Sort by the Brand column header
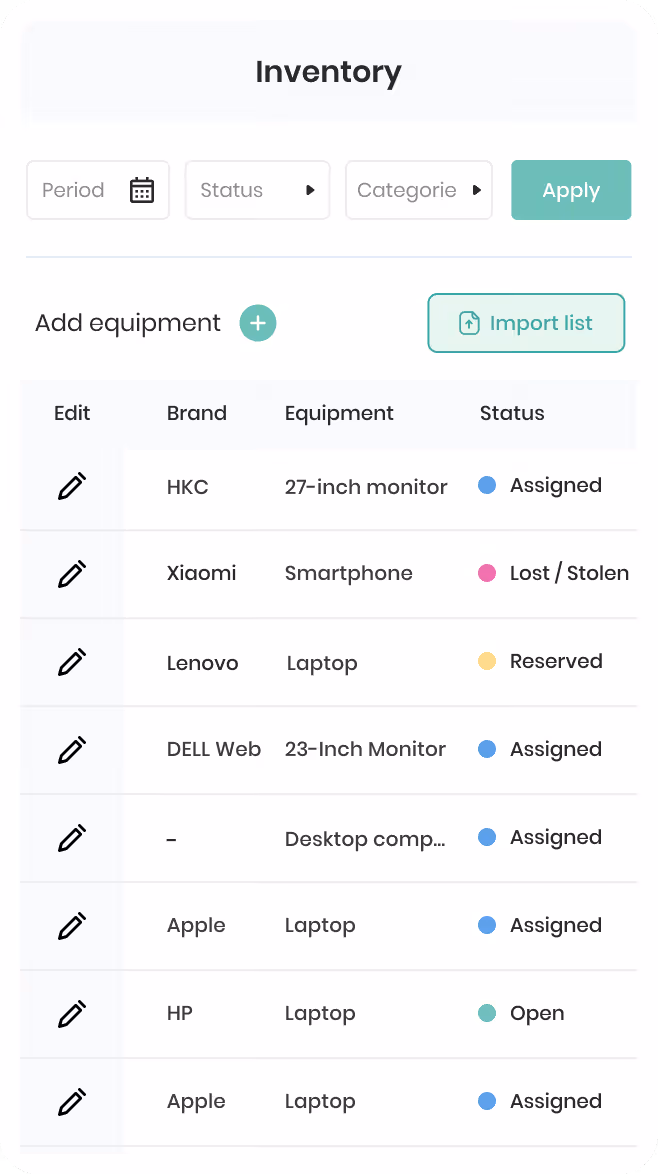Viewport: 658px width, 1174px height. (x=197, y=413)
